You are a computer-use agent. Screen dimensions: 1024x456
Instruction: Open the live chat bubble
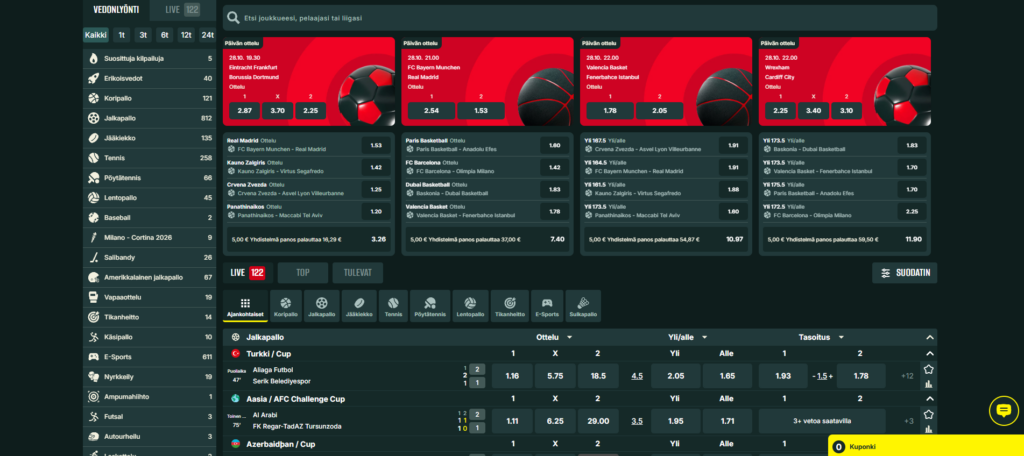(x=1004, y=411)
